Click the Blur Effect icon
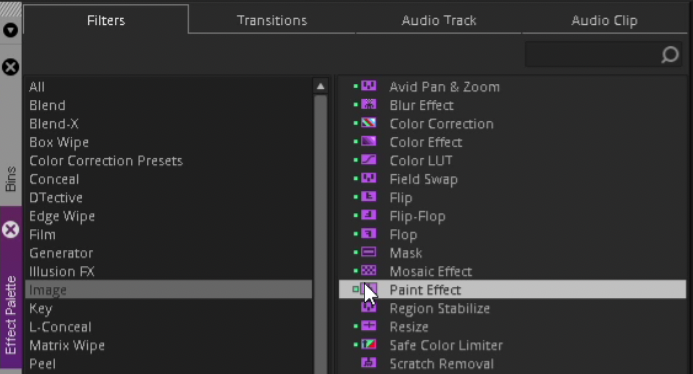Viewport: 693px width, 374px height. [x=369, y=104]
